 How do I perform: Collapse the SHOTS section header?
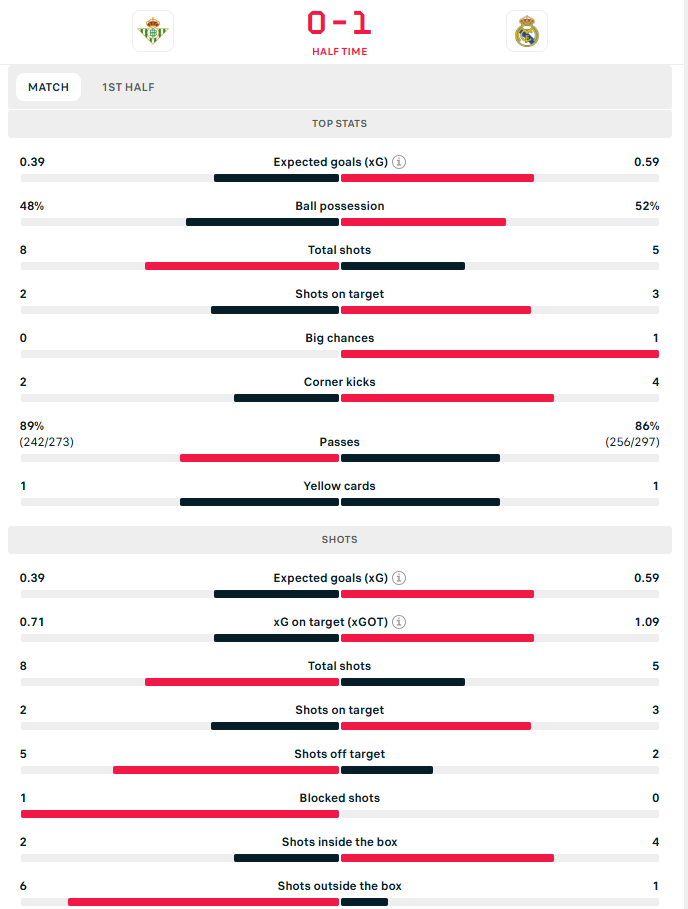[340, 540]
